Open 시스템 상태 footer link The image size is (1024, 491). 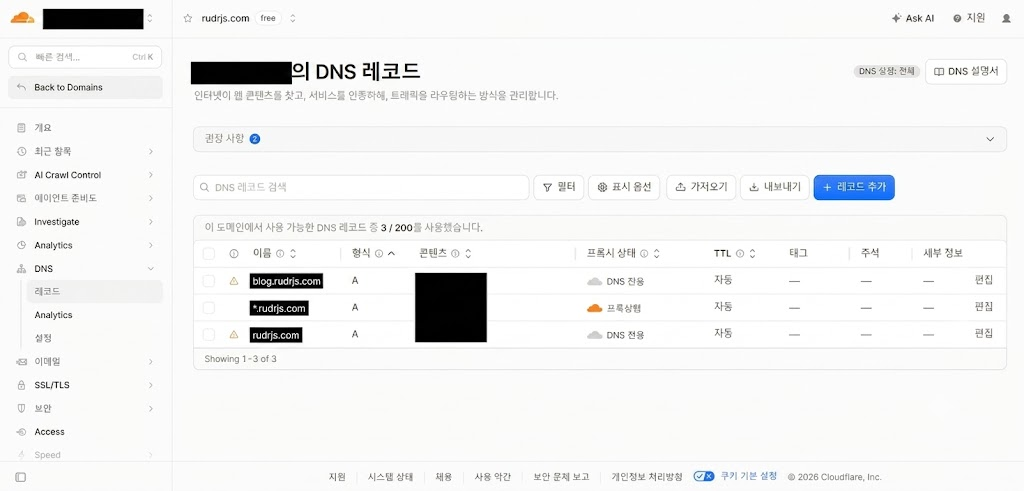(391, 477)
